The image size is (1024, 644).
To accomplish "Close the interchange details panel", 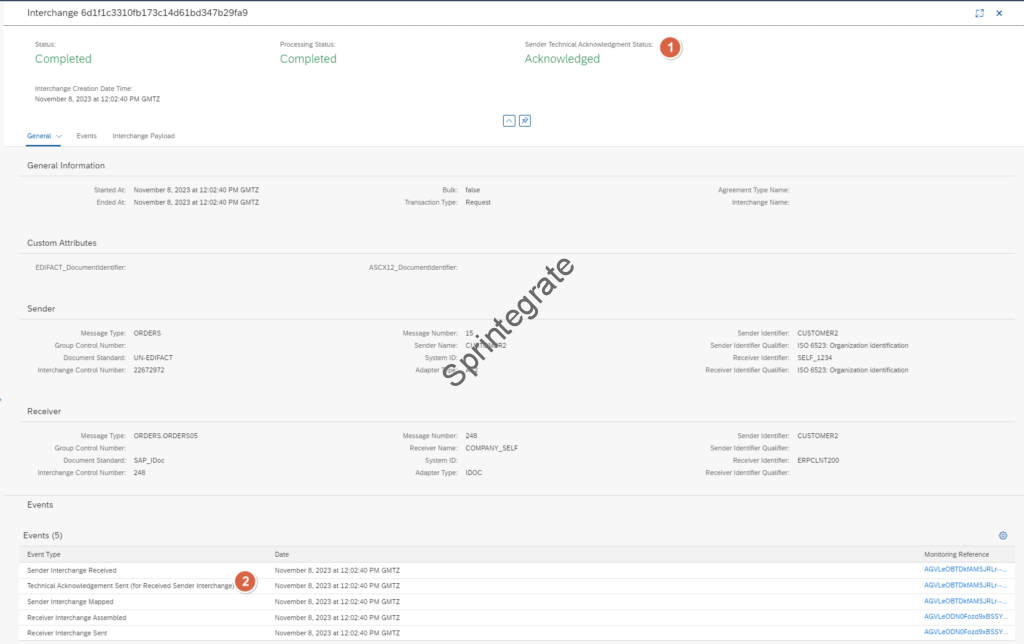I will (x=999, y=13).
